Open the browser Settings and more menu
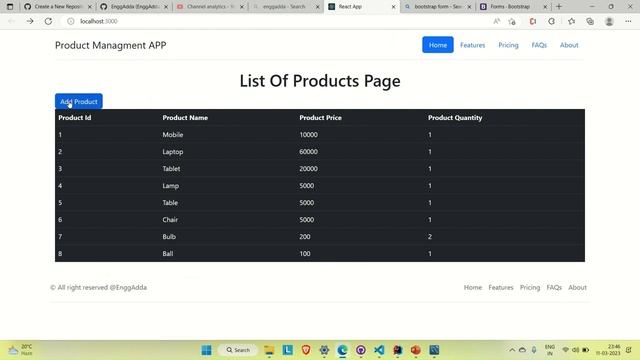 (x=628, y=21)
